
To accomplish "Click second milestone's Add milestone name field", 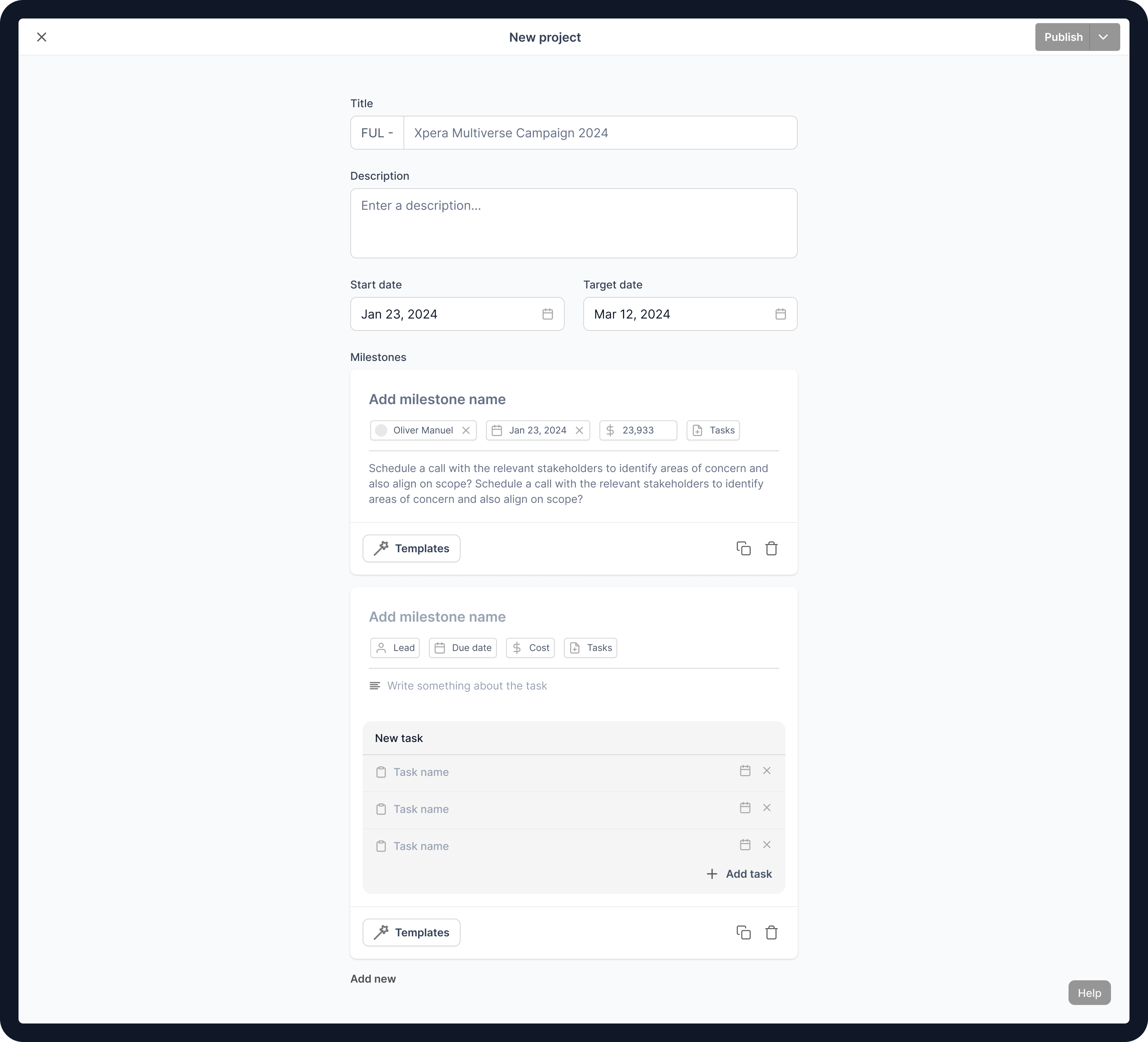I will tap(437, 617).
